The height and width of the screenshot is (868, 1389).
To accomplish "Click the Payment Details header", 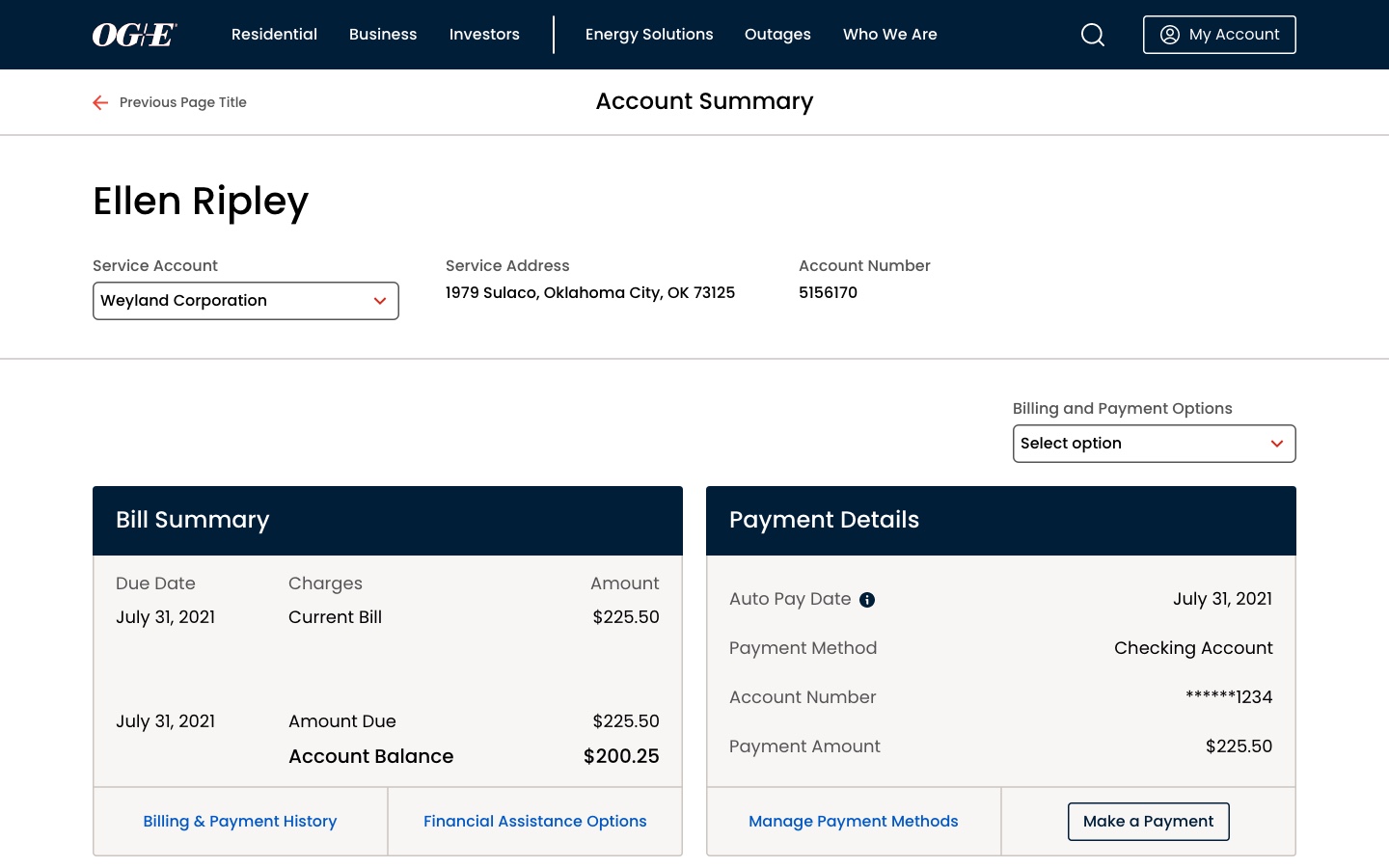I will click(1001, 521).
